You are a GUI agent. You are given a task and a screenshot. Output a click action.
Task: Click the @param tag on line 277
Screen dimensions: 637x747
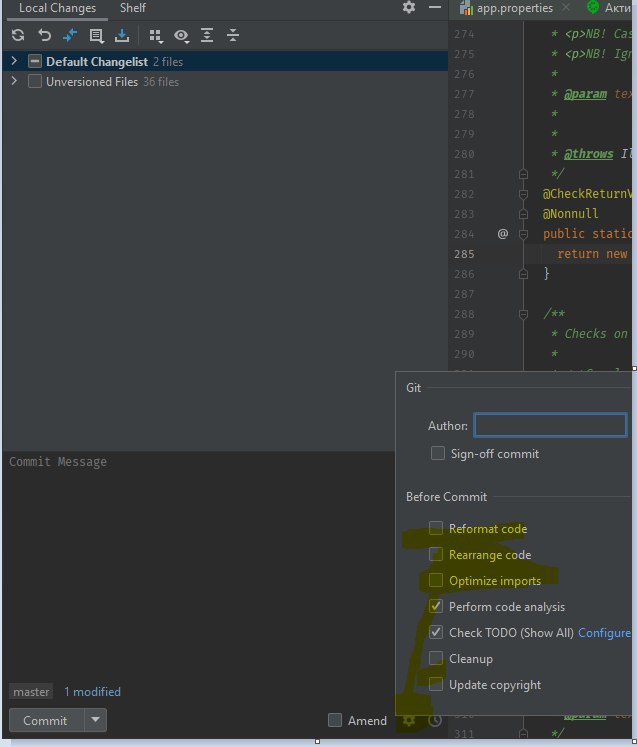586,94
